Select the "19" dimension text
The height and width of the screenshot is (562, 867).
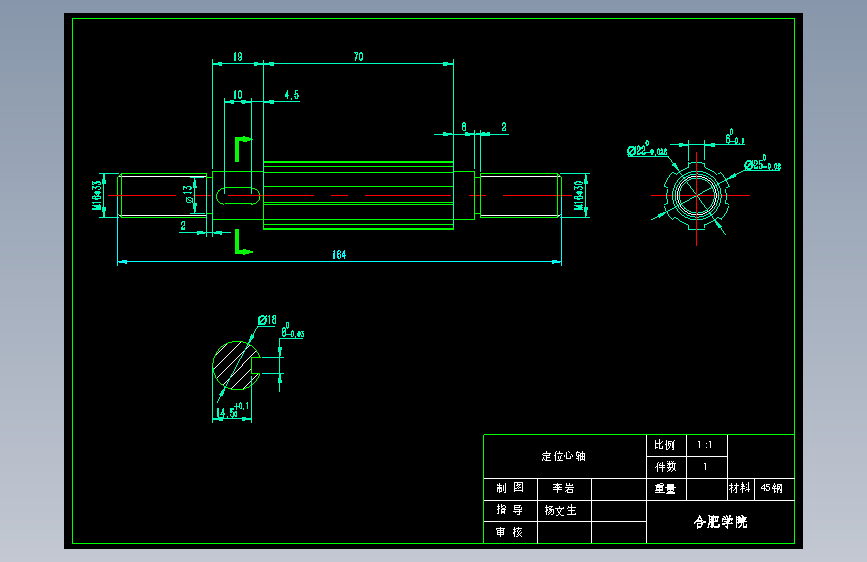coord(237,56)
